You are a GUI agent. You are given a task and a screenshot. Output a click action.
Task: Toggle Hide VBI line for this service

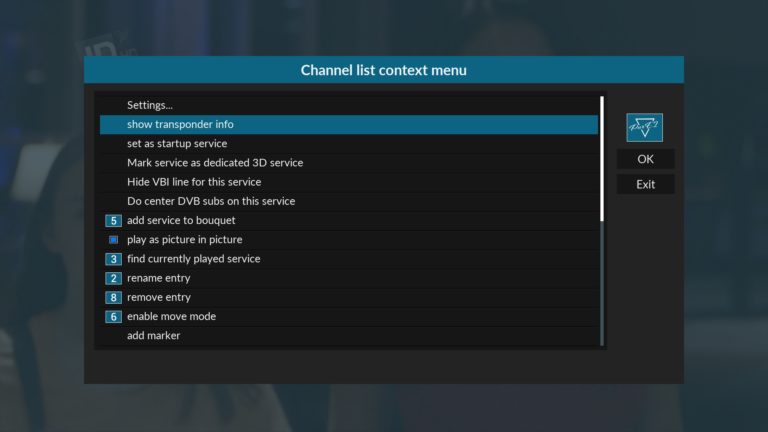click(349, 182)
